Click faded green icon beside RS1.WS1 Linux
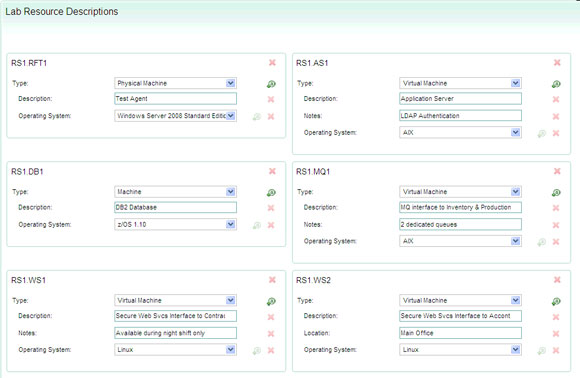Image resolution: width=580 pixels, height=378 pixels. [x=257, y=350]
